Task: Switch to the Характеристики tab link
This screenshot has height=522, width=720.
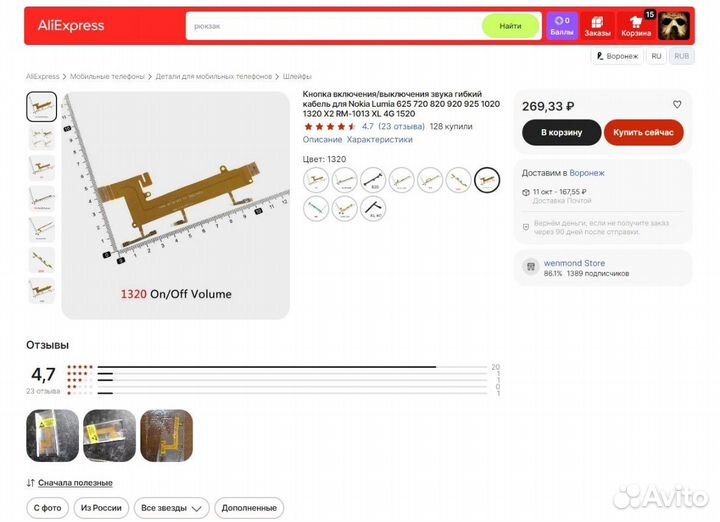Action: [x=379, y=140]
